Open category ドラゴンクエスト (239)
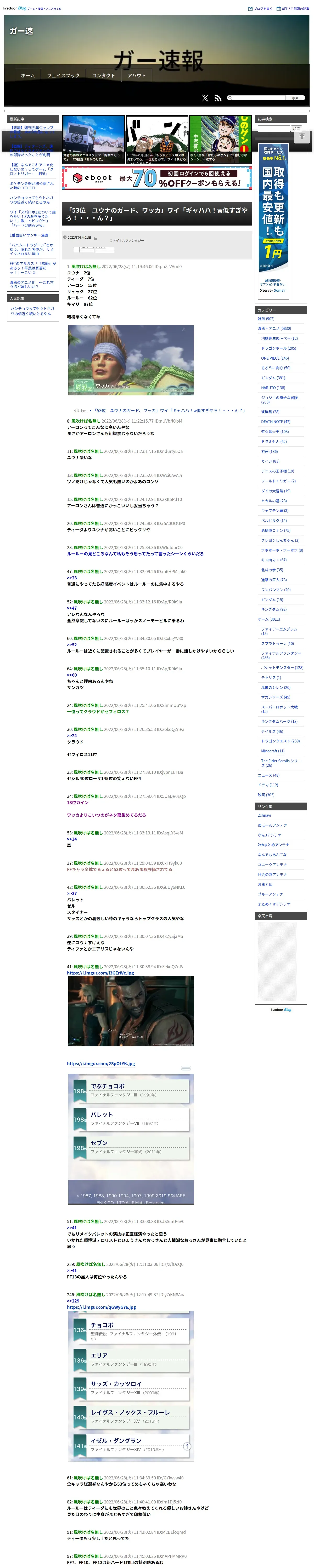The height and width of the screenshot is (1568, 314). (x=281, y=741)
